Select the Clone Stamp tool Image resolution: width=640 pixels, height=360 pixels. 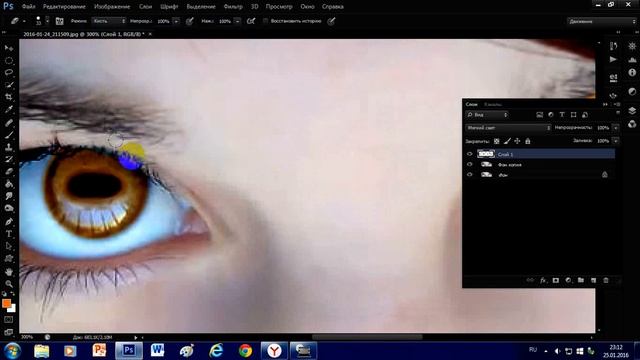pos(9,147)
